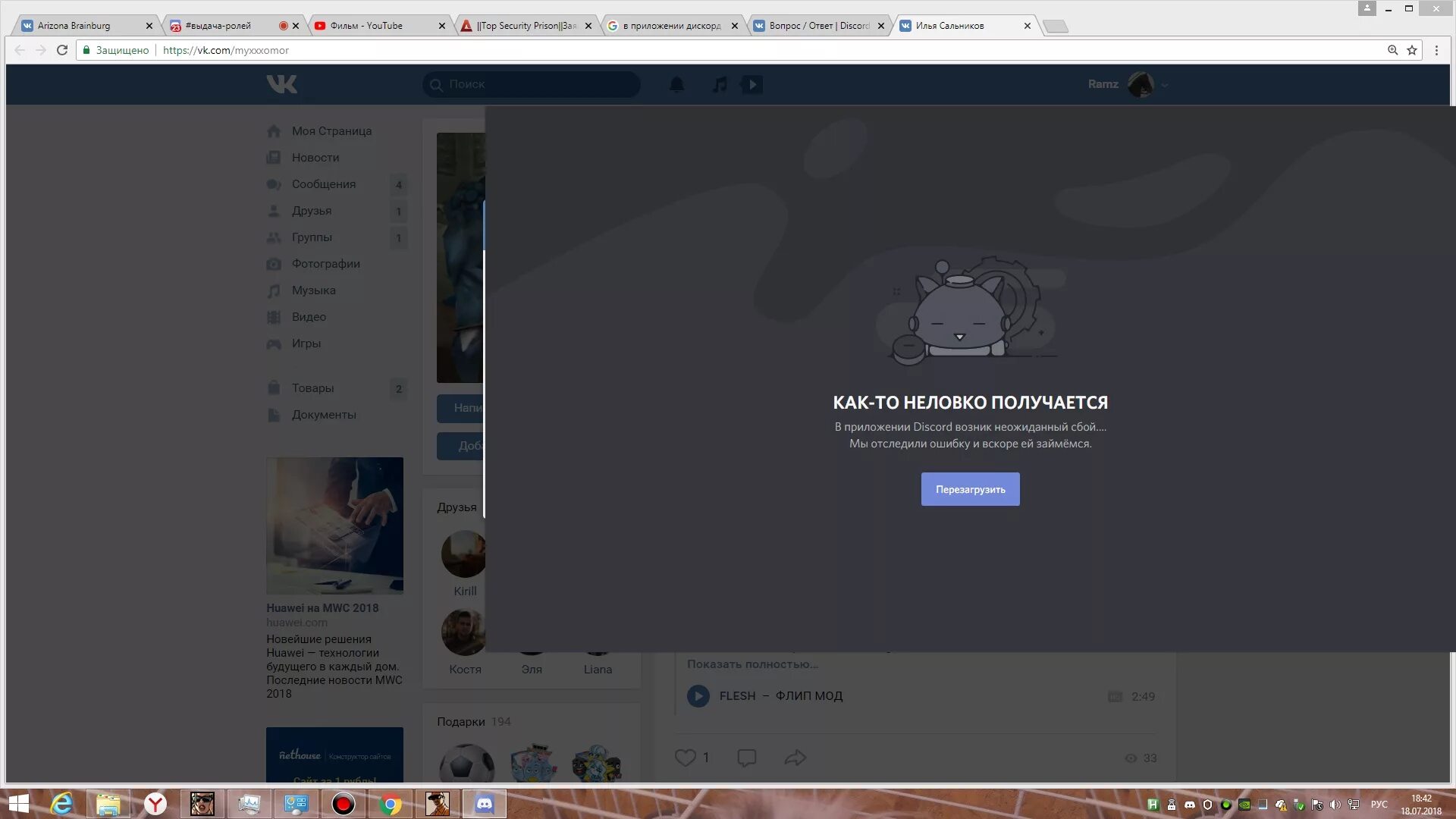Click РУС language indicator
The height and width of the screenshot is (819, 1456).
coord(1379,805)
